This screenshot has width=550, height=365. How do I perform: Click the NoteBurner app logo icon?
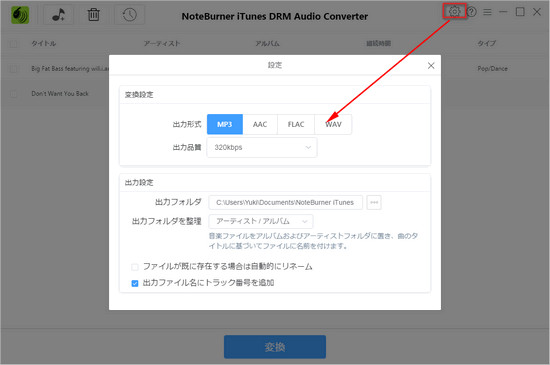20,15
